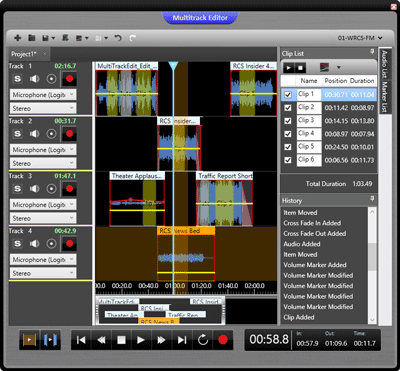Select Clip Added history entry

tap(299, 317)
